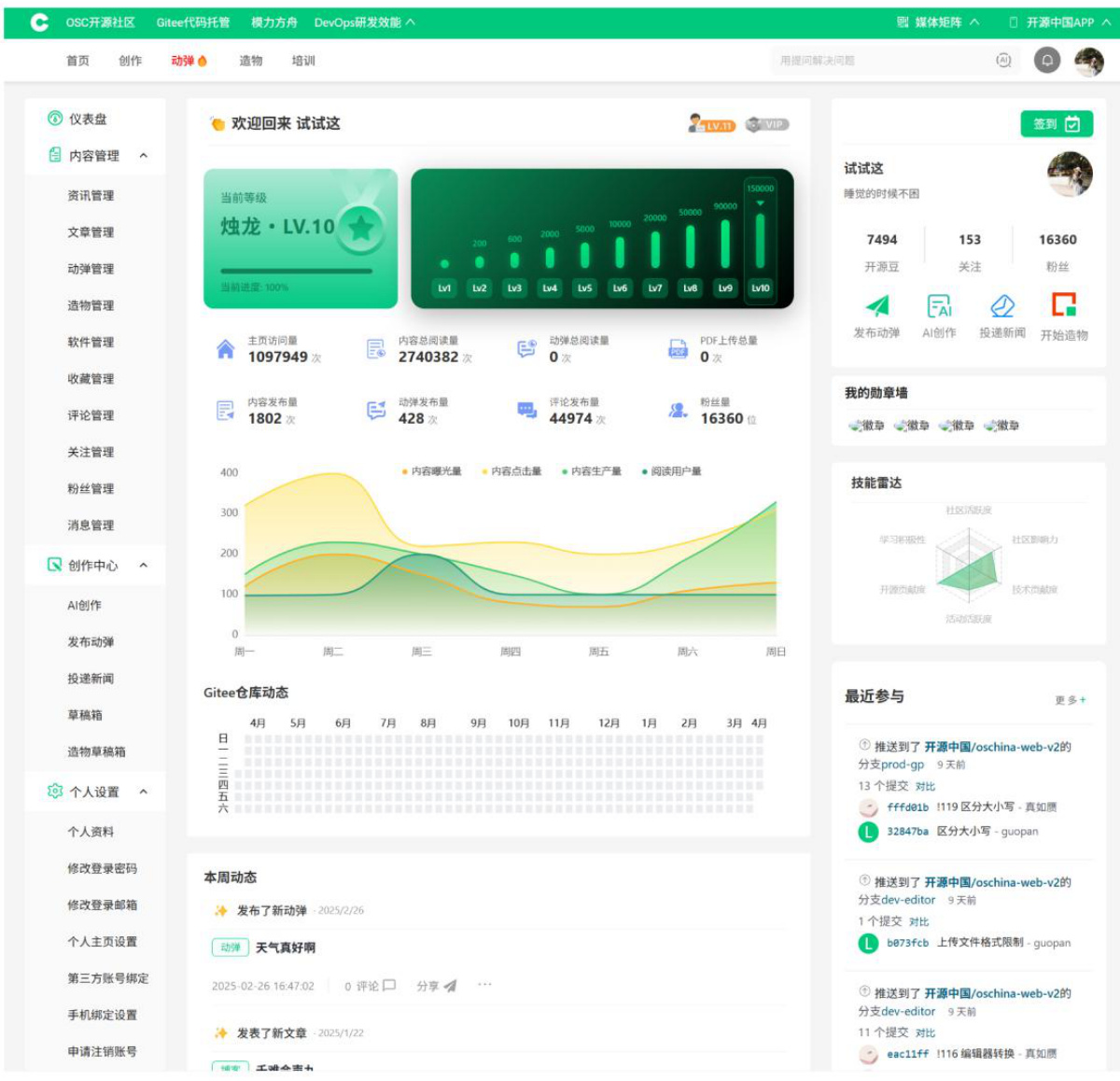Open the 天气真好啊 post title
Screen dimensions: 1120x1081
tap(286, 948)
